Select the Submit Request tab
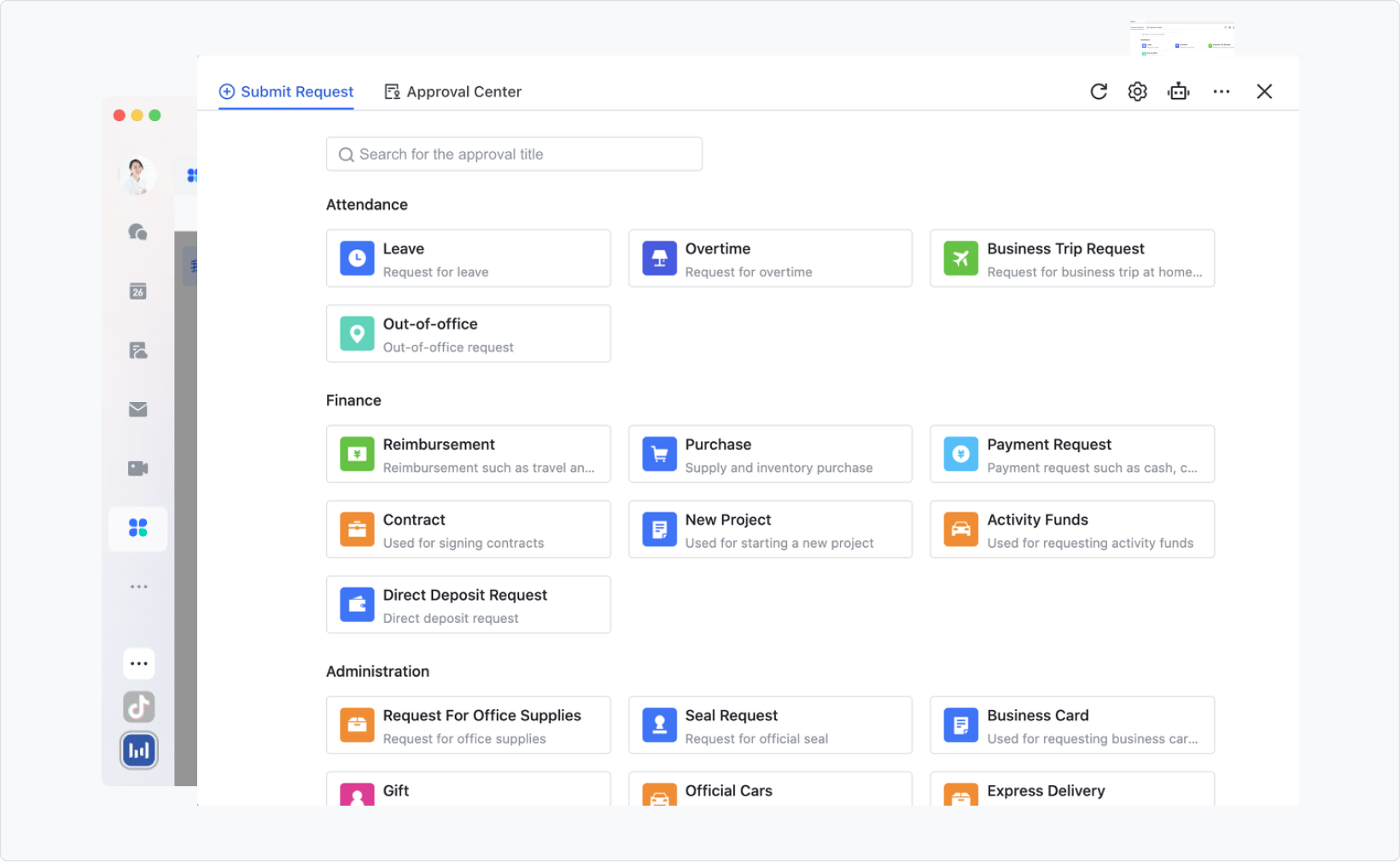The image size is (1400, 862). (x=286, y=91)
